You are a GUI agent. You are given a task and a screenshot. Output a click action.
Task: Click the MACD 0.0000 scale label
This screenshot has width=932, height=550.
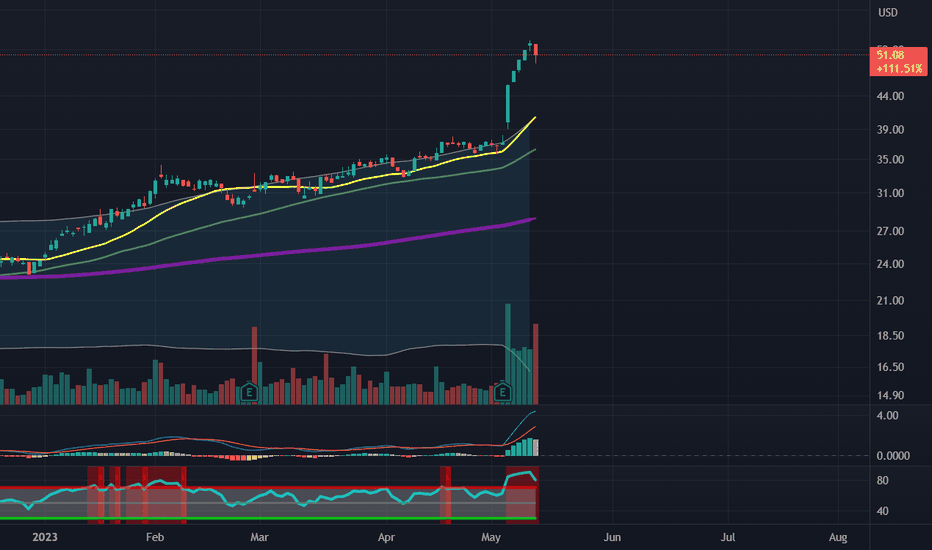[893, 456]
